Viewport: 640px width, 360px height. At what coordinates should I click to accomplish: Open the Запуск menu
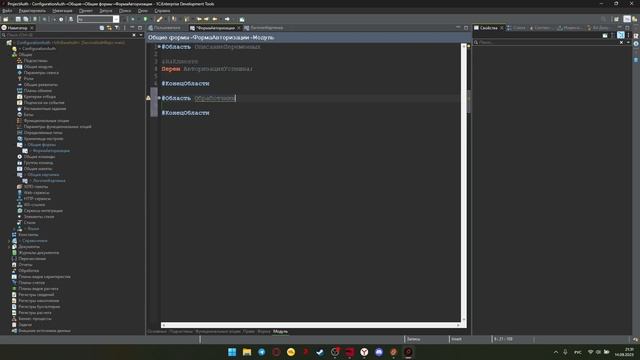pos(106,11)
